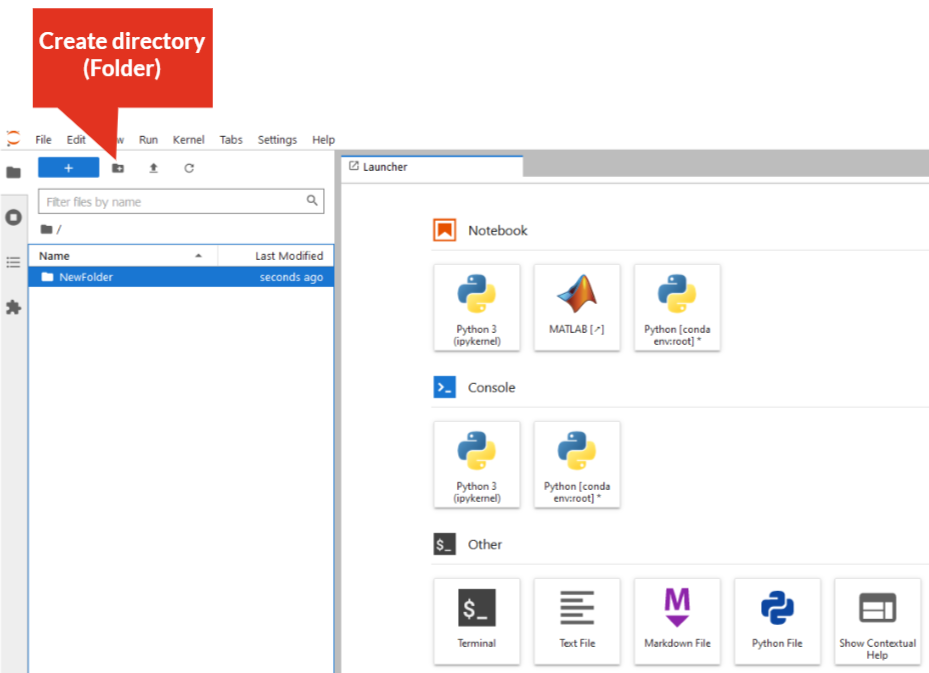Create a new Text File
Image resolution: width=929 pixels, height=673 pixels.
tap(577, 622)
